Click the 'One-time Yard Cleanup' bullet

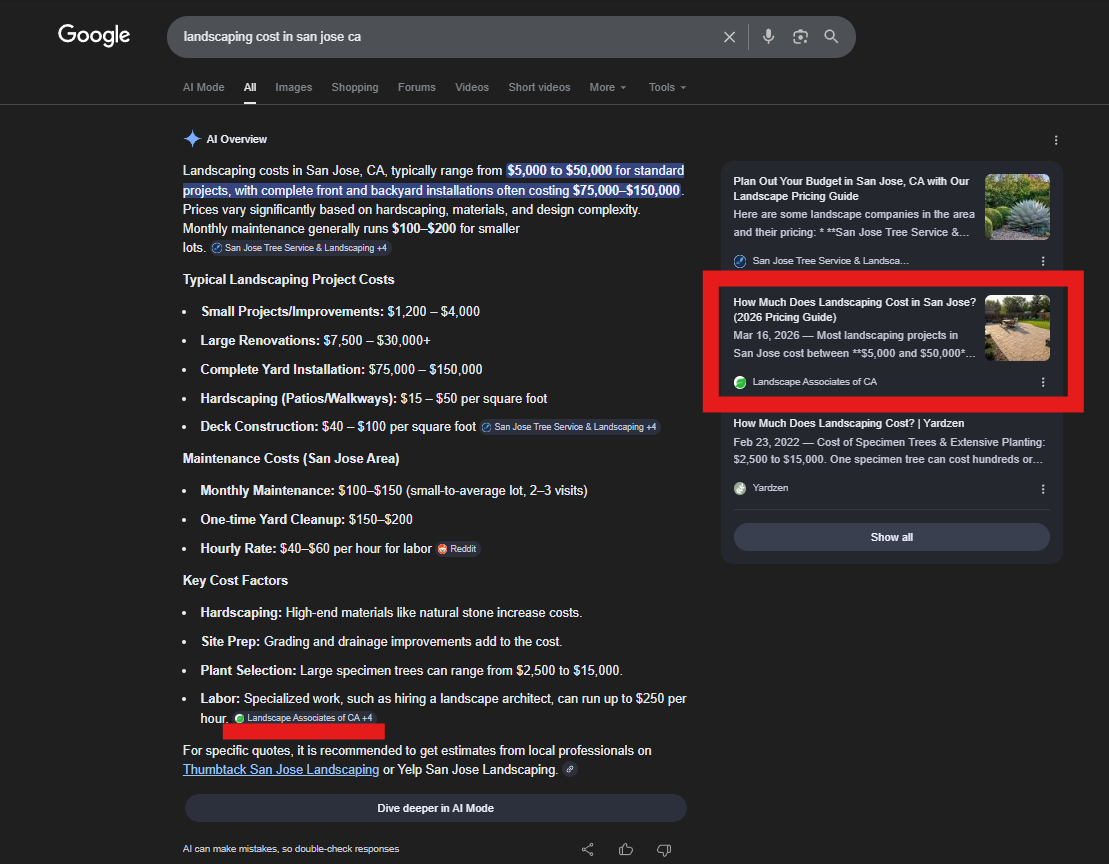[x=306, y=520]
